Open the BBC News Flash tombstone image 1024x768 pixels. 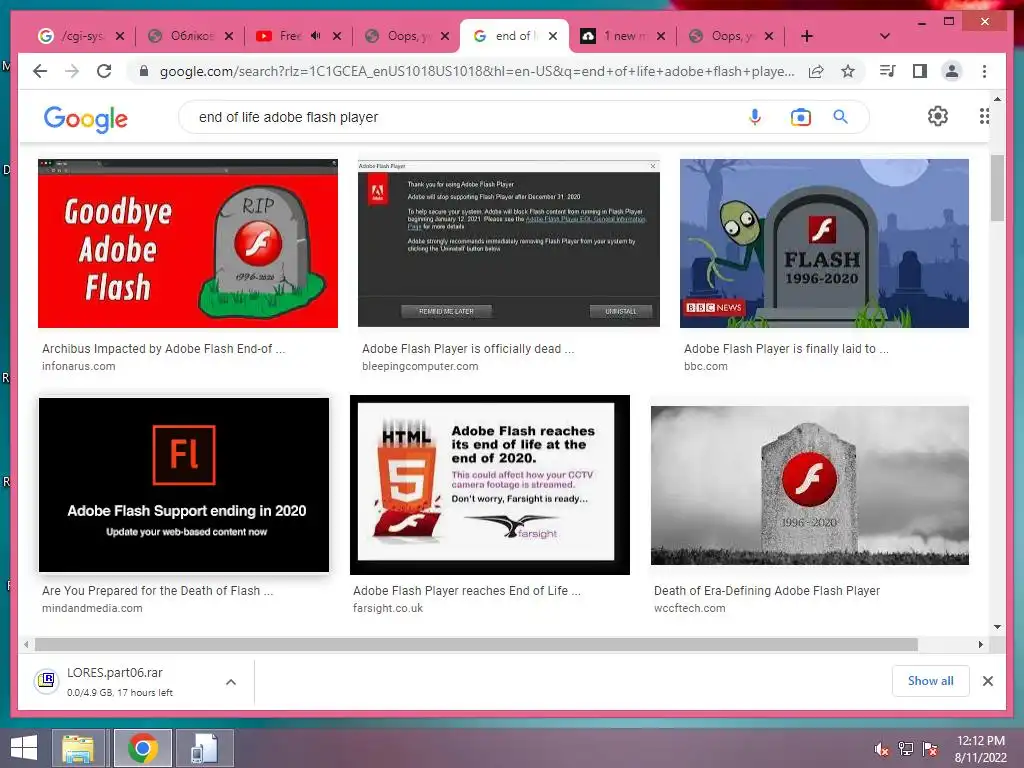[824, 243]
